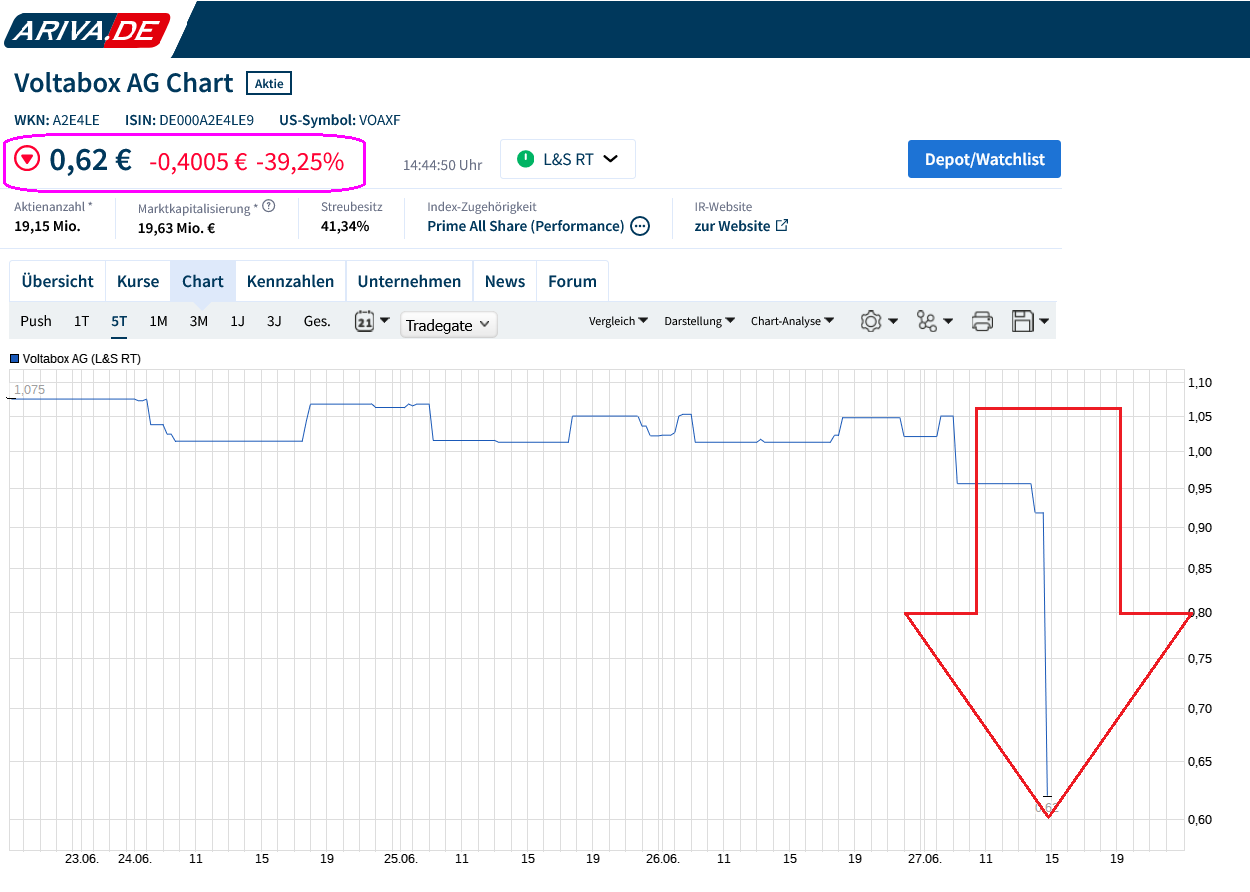Screen dimensions: 1250x892
Task: Print the chart with printer icon
Action: pos(982,321)
